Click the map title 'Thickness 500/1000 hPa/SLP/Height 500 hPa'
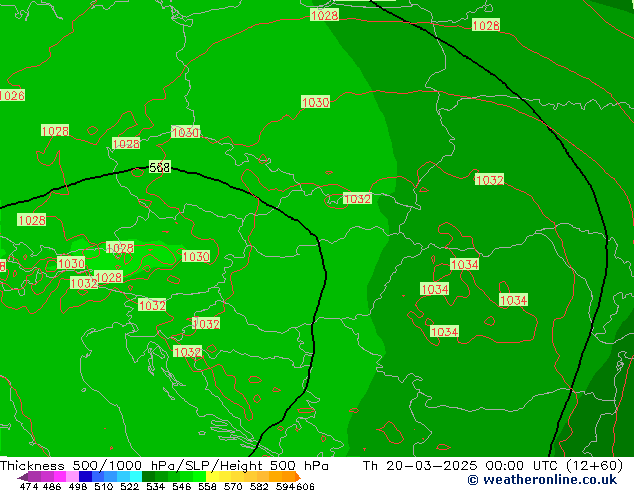 [164, 465]
